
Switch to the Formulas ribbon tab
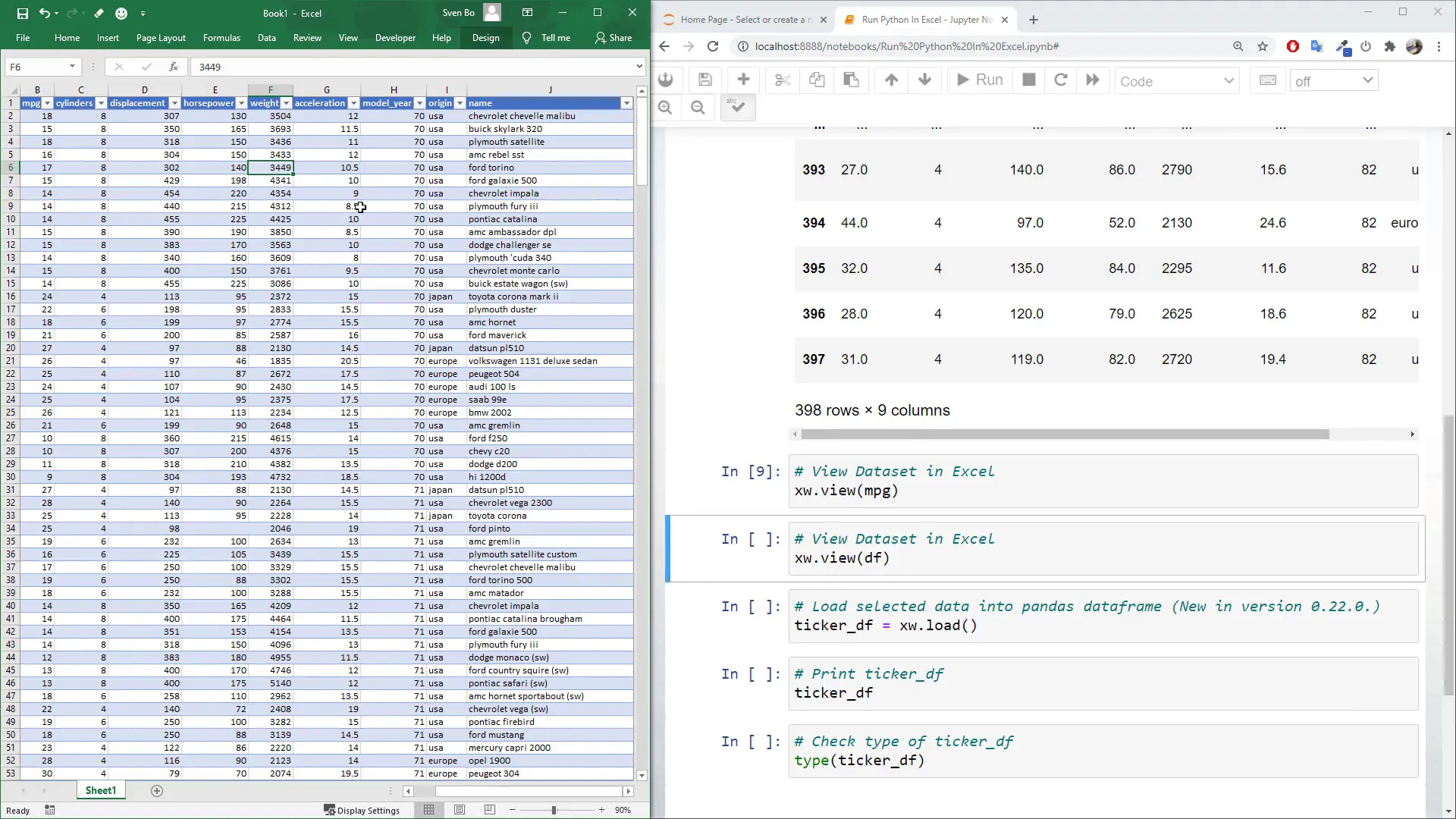(221, 37)
